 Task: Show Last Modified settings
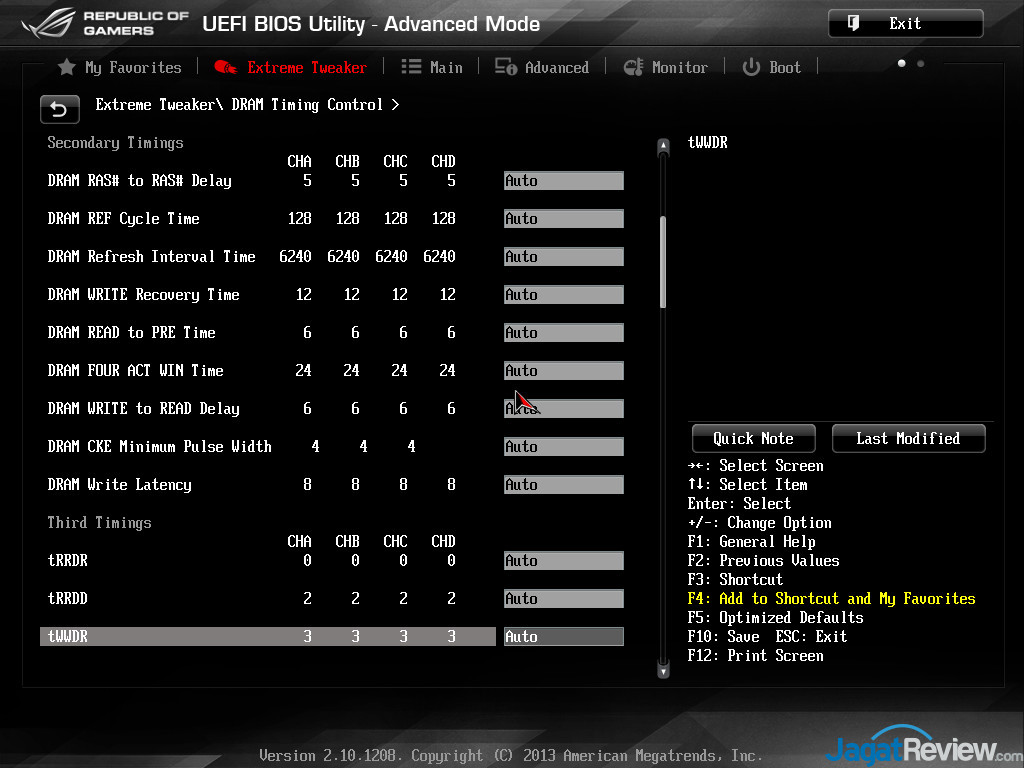click(x=908, y=438)
